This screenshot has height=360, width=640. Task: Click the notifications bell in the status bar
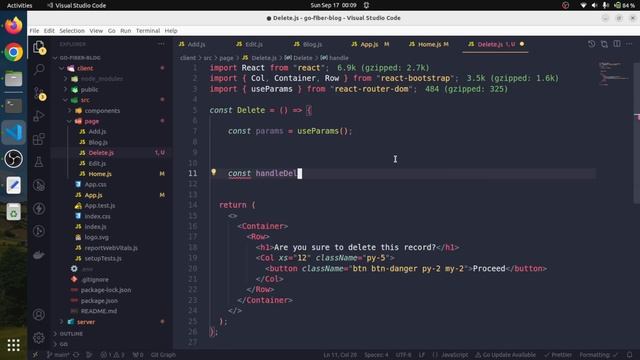click(630, 355)
